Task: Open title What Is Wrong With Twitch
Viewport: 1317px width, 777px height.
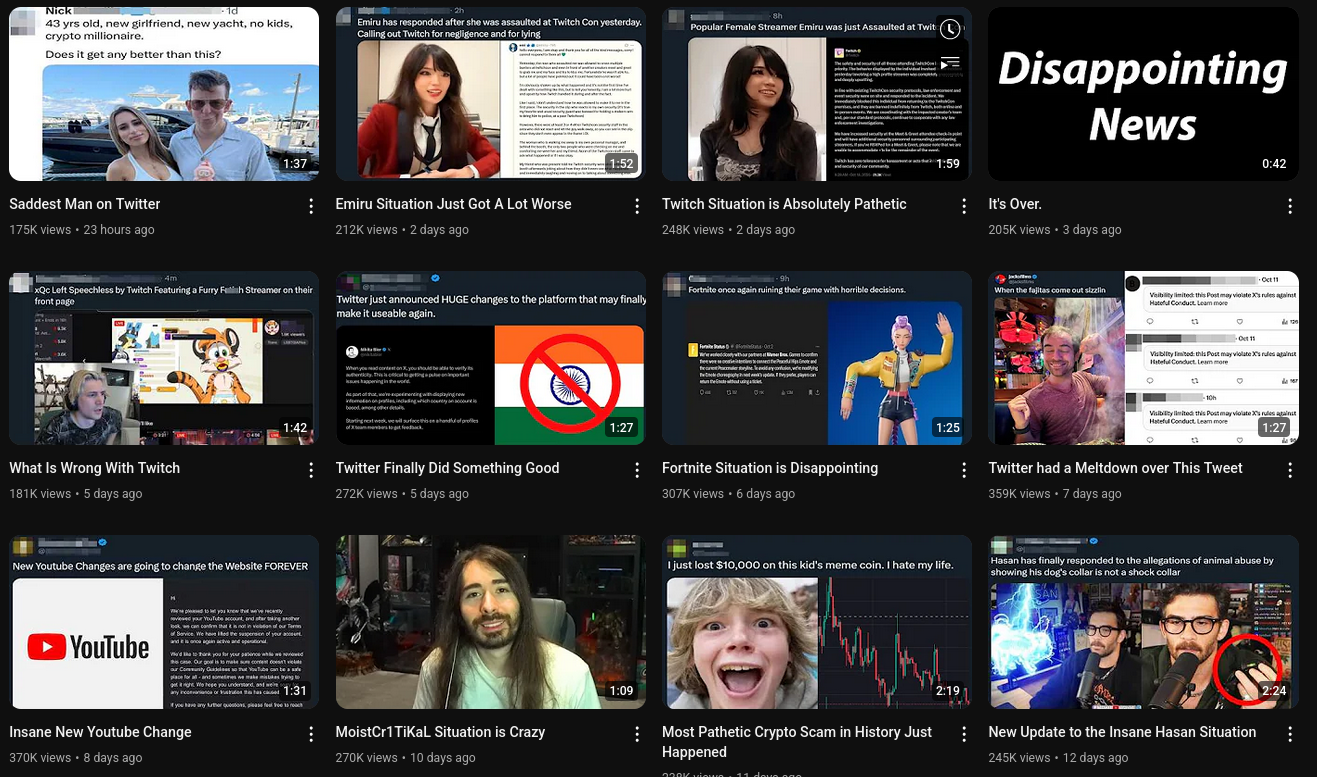Action: click(x=95, y=468)
